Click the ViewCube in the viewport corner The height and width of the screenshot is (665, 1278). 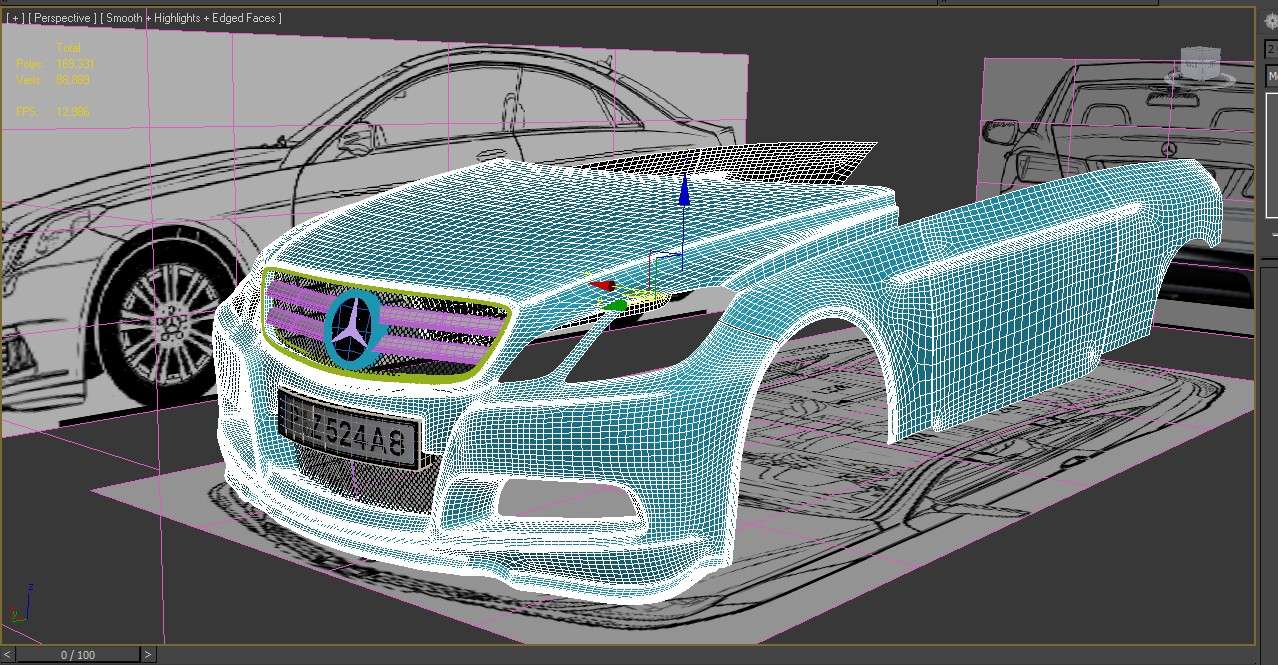[1199, 65]
